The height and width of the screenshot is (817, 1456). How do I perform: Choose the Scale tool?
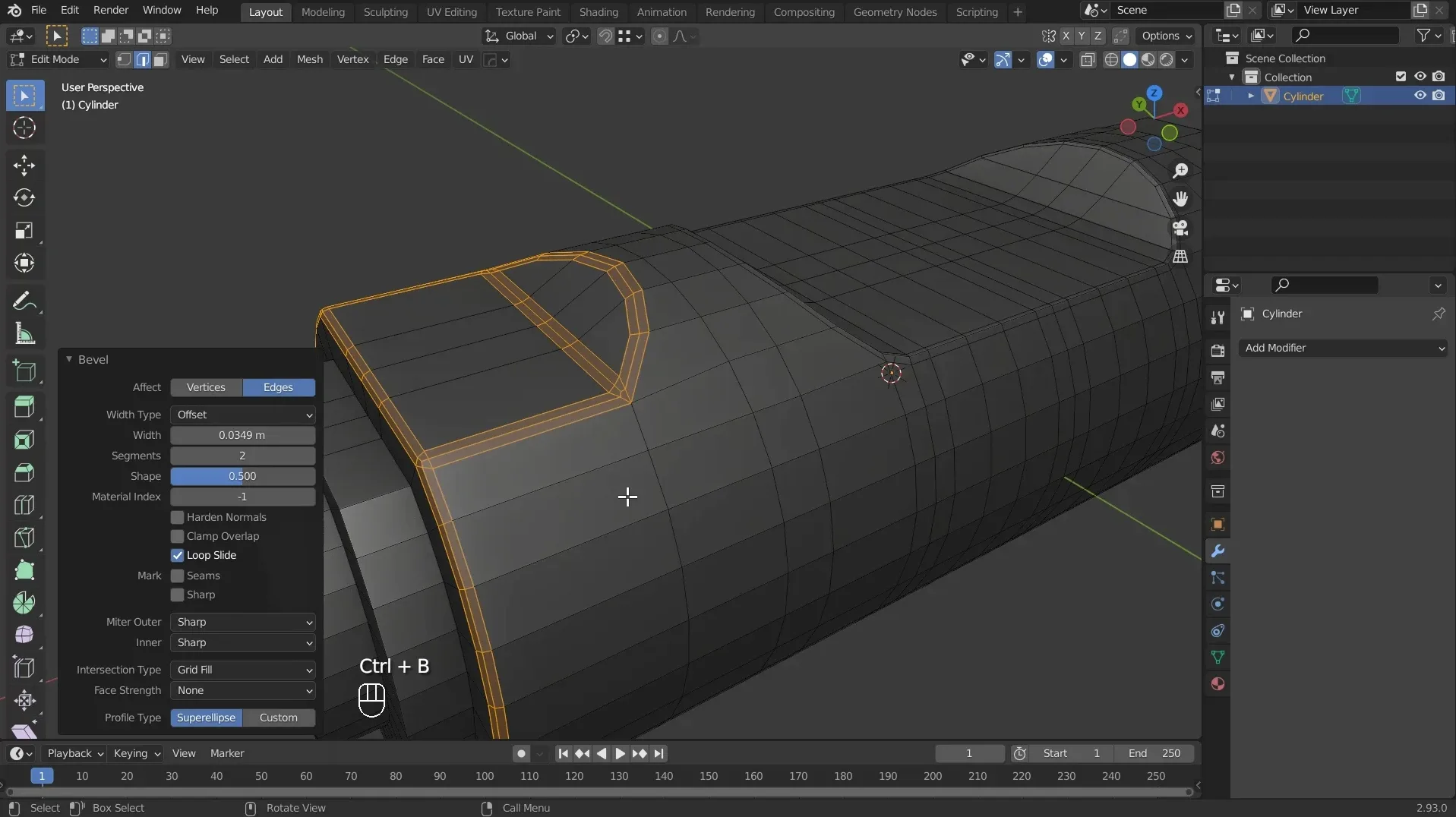(x=24, y=231)
